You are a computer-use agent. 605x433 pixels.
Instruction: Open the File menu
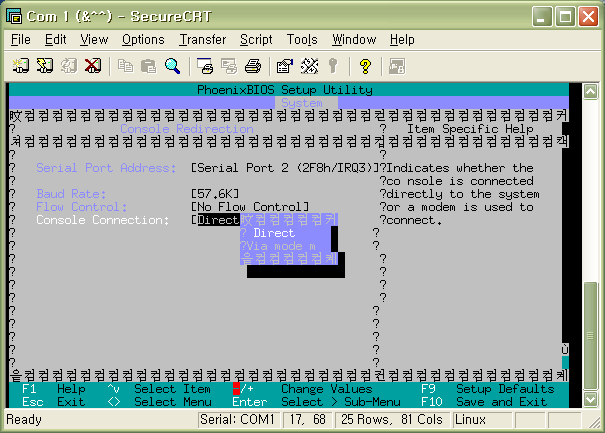click(21, 39)
